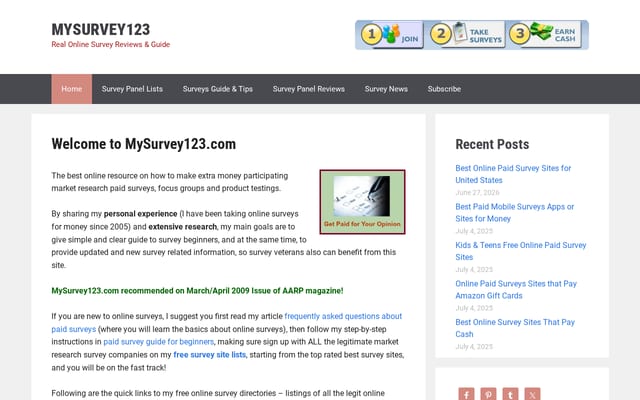The width and height of the screenshot is (640, 400).
Task: Open Survey Panel Lists in navigation
Action: click(132, 89)
